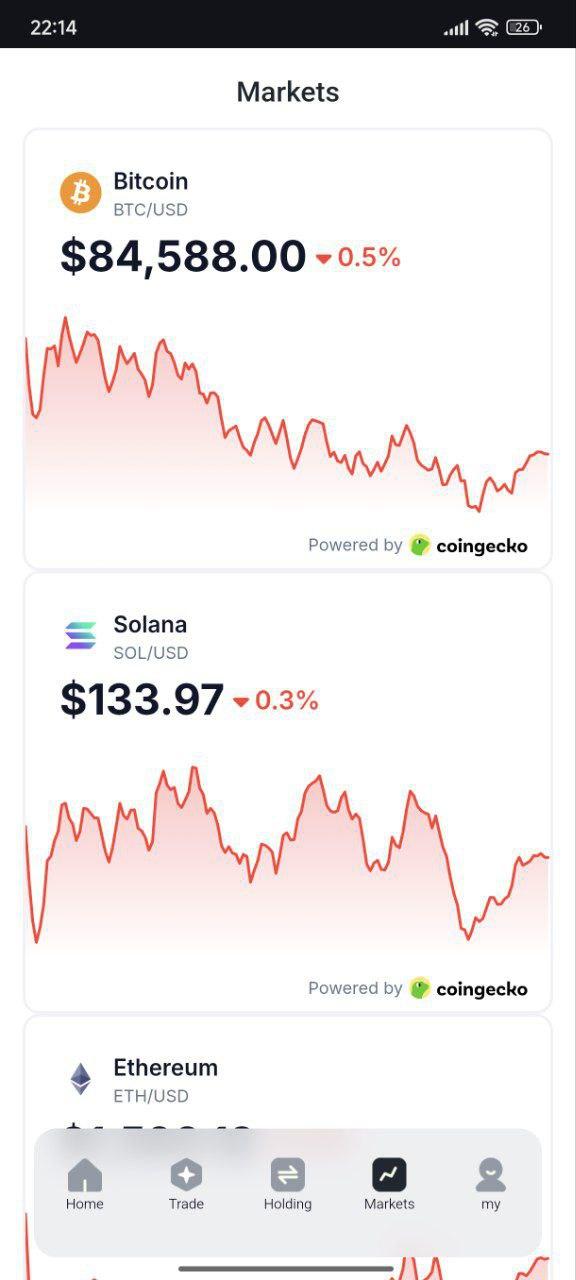
Task: Open the my profile avatar icon
Action: 491,1174
